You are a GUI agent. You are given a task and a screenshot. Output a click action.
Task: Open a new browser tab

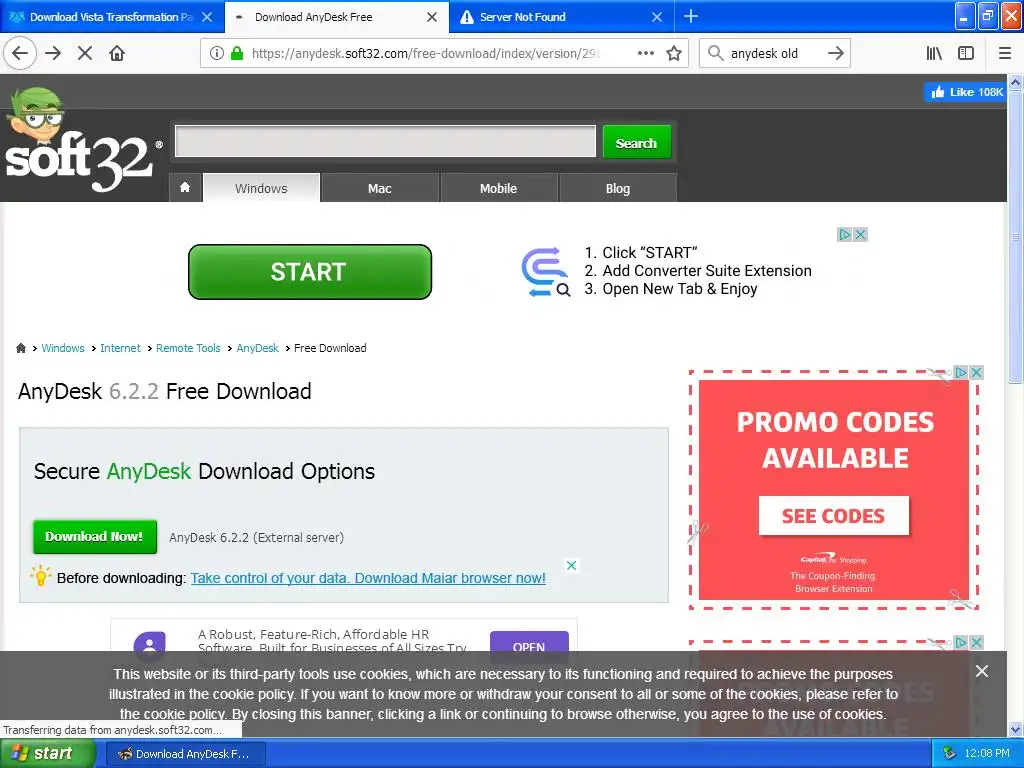tap(691, 16)
